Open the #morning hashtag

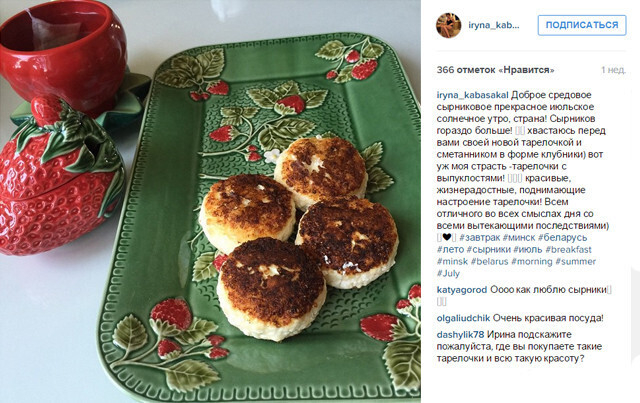point(531,261)
